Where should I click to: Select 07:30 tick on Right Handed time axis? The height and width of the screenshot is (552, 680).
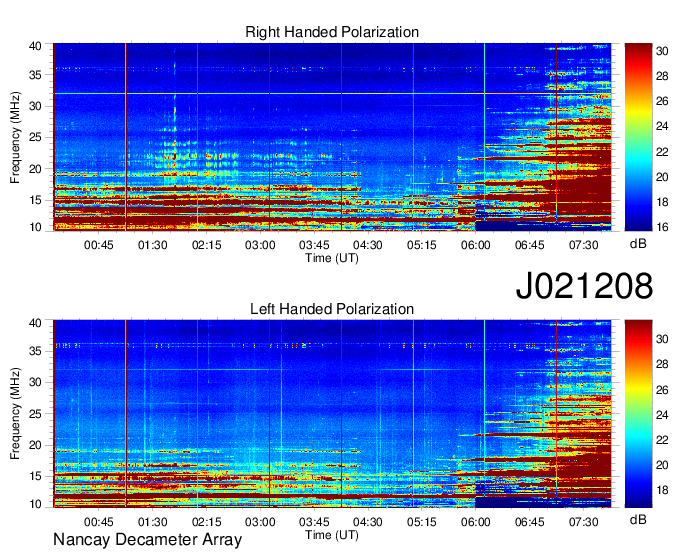pos(583,245)
